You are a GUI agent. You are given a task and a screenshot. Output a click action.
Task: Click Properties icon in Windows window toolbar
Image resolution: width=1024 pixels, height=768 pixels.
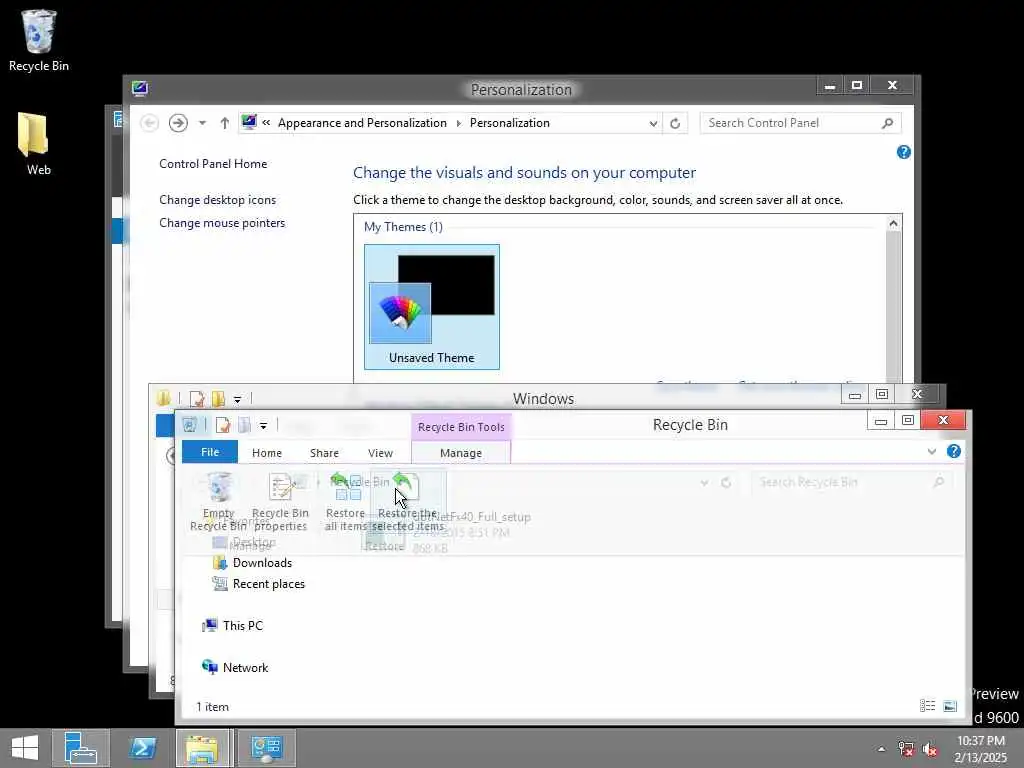[x=197, y=398]
